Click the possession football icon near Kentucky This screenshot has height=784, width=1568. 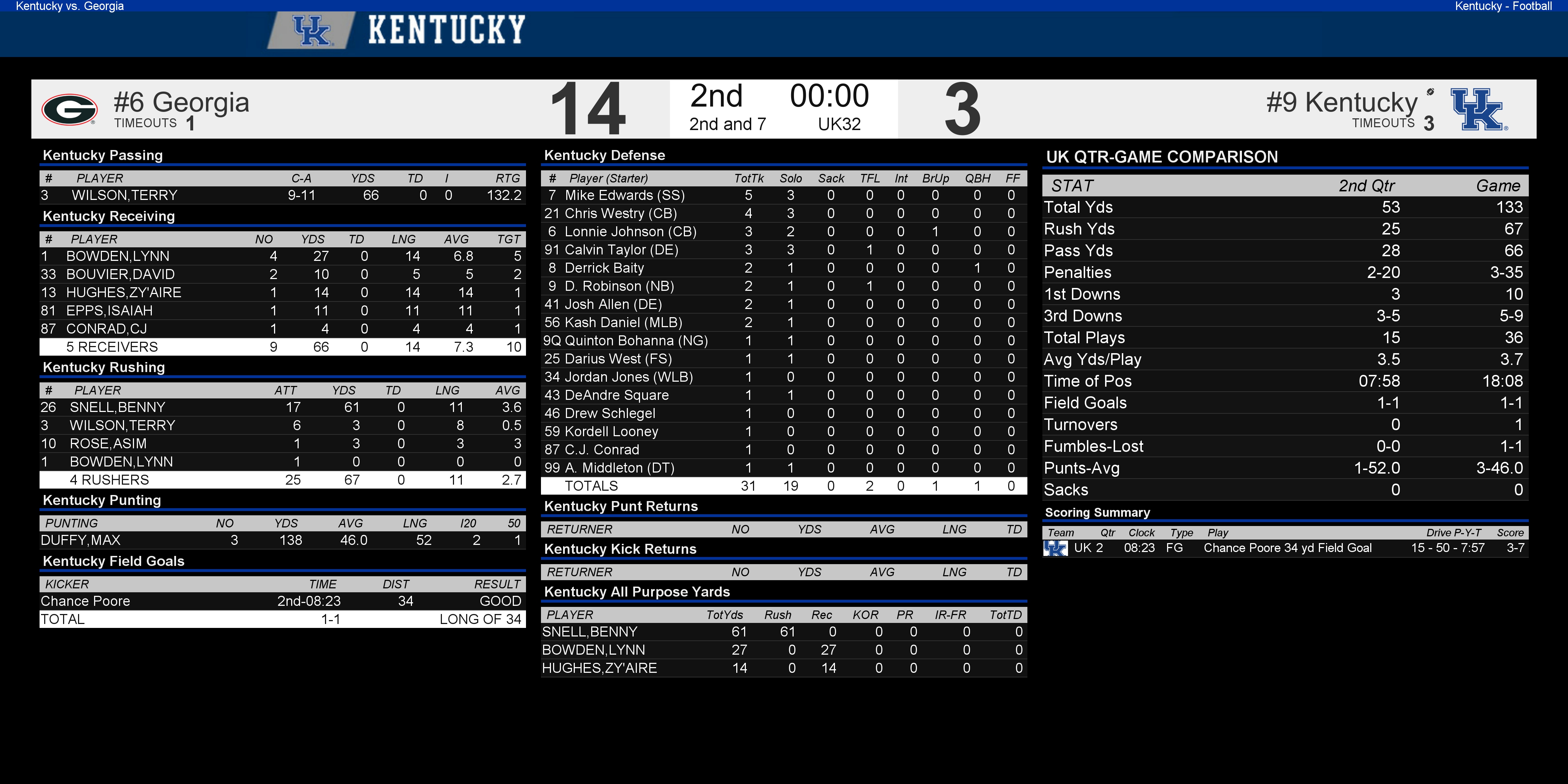1430,92
